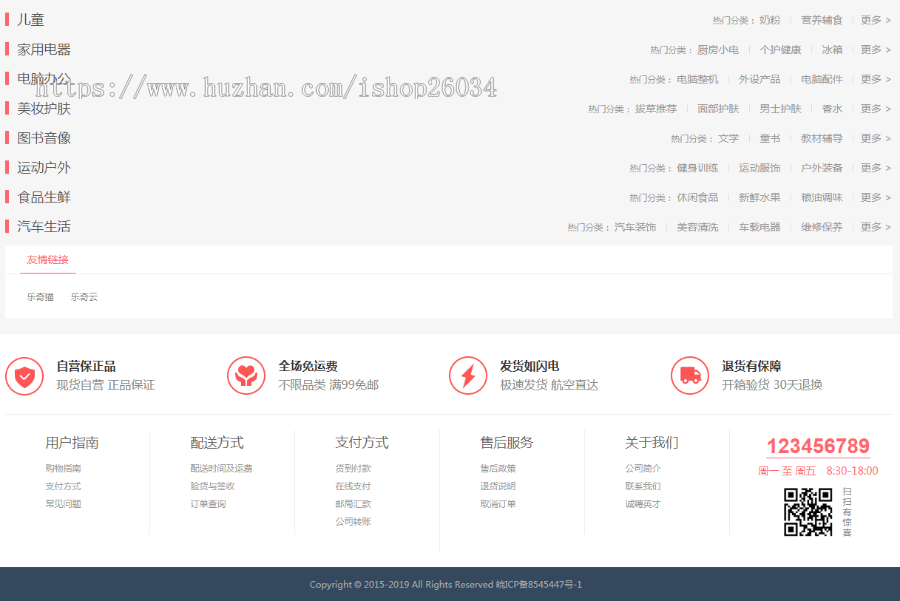Open the 新鲜水果 hot category
Image resolution: width=900 pixels, height=601 pixels.
coord(759,197)
